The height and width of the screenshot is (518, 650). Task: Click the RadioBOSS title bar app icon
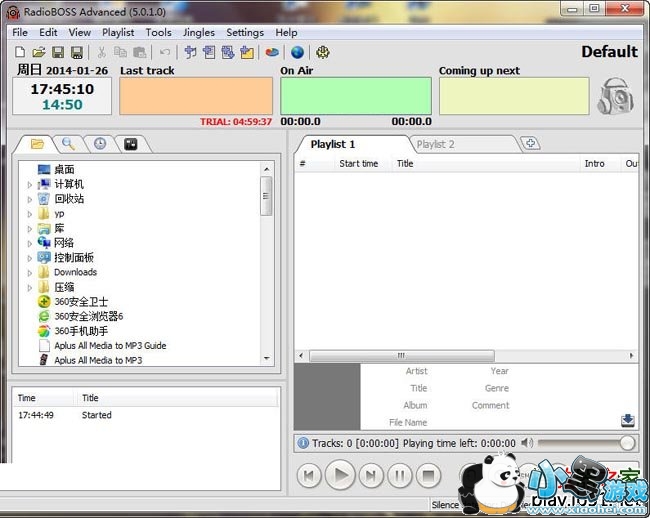13,12
